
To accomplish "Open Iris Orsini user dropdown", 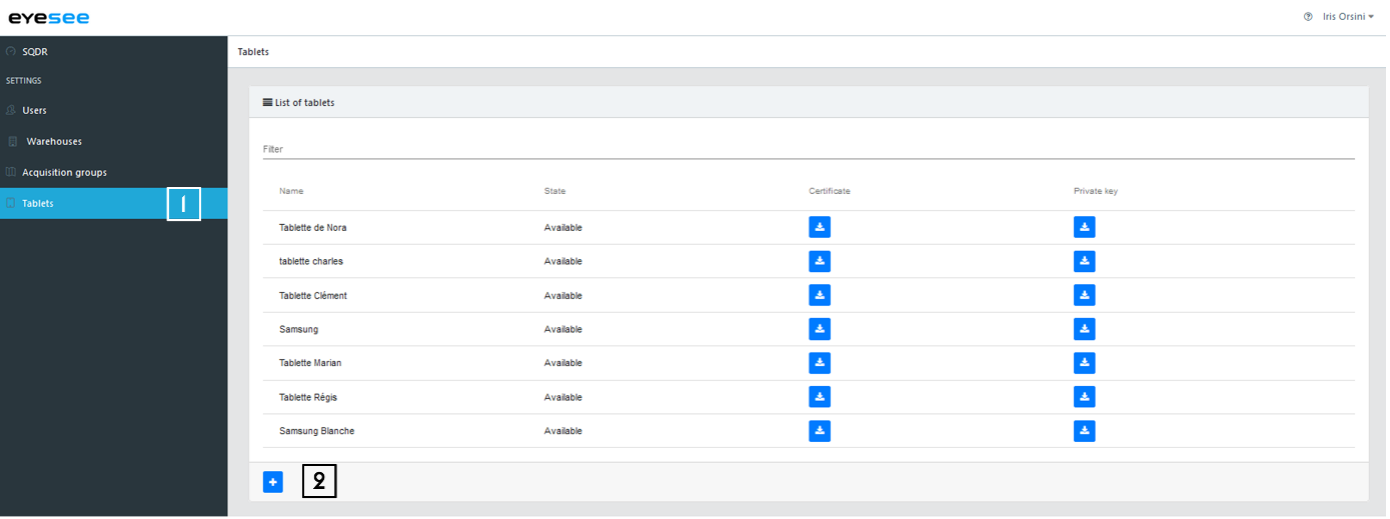I will (1349, 17).
